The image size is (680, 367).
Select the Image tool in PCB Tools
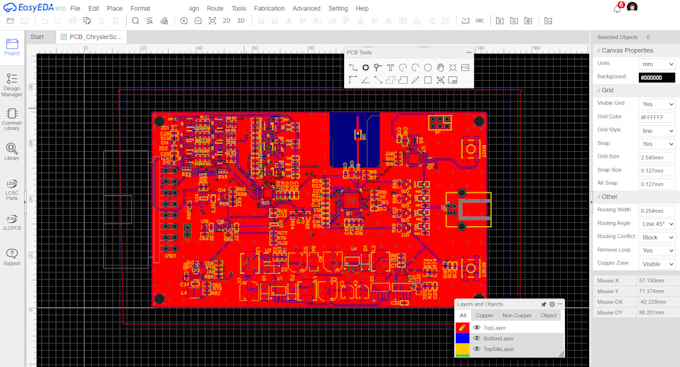(x=465, y=68)
